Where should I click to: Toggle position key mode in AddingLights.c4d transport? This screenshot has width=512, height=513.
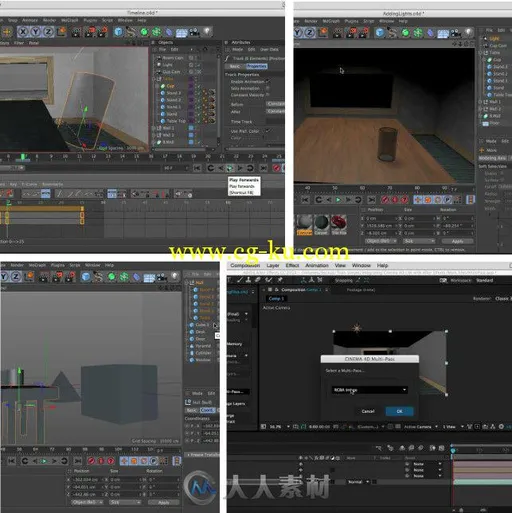(418, 200)
